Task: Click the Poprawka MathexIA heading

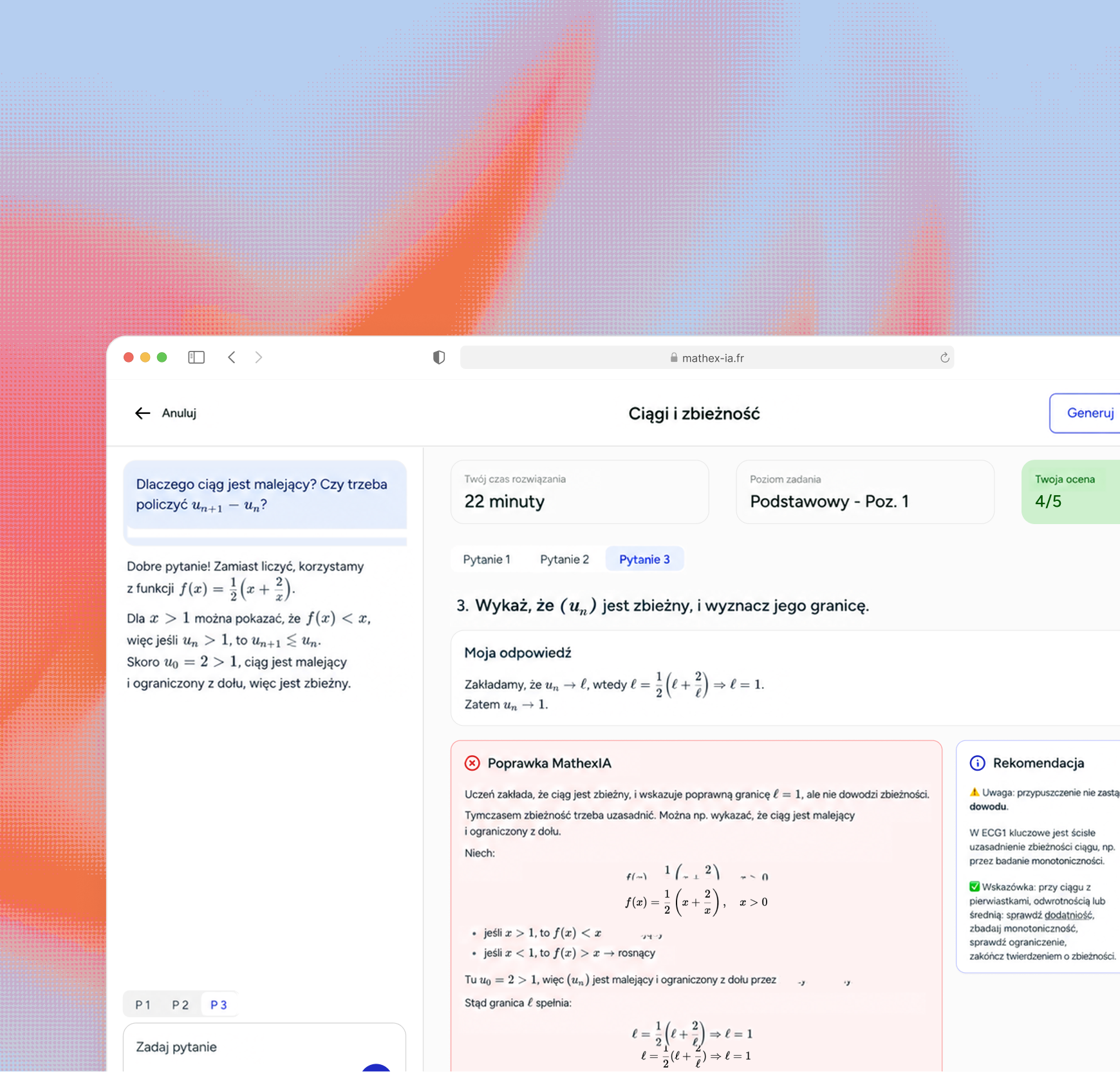Action: point(550,763)
